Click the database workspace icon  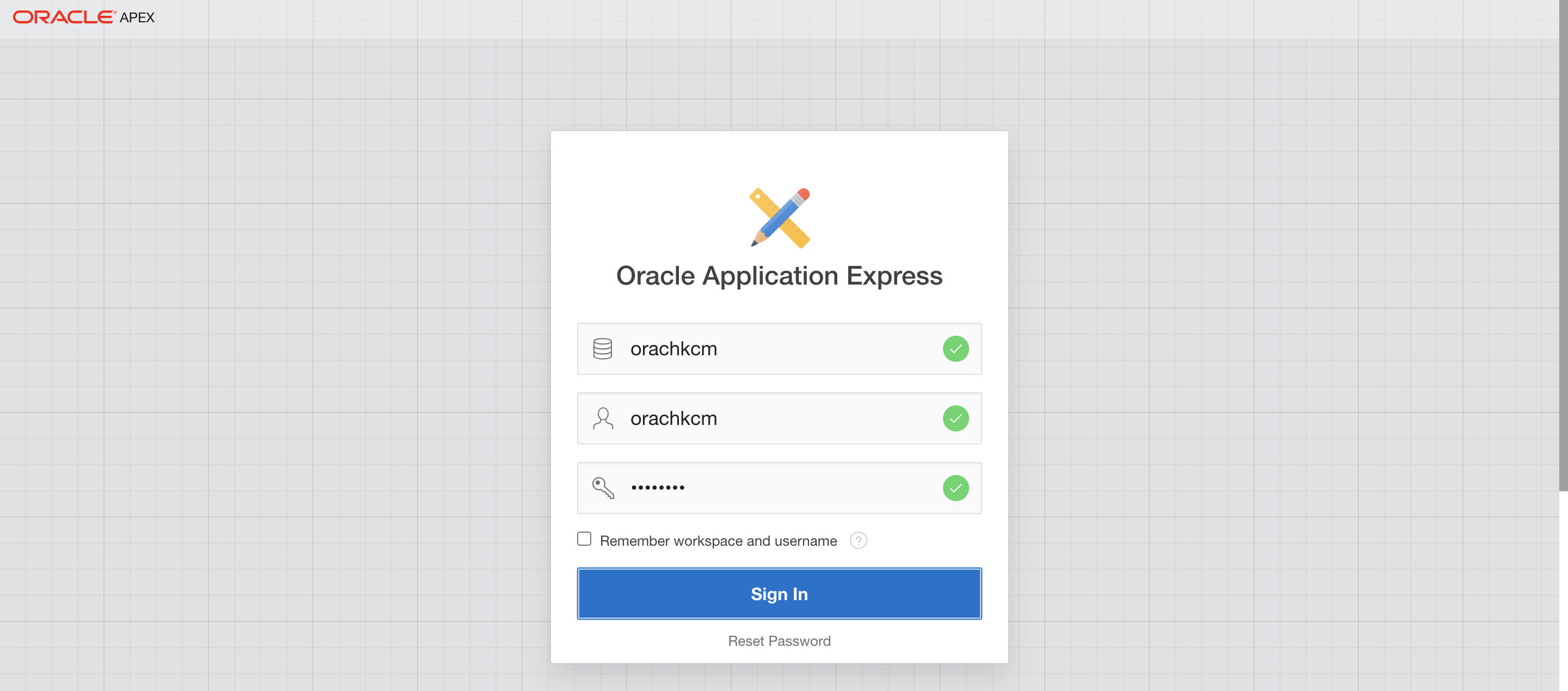(x=602, y=349)
